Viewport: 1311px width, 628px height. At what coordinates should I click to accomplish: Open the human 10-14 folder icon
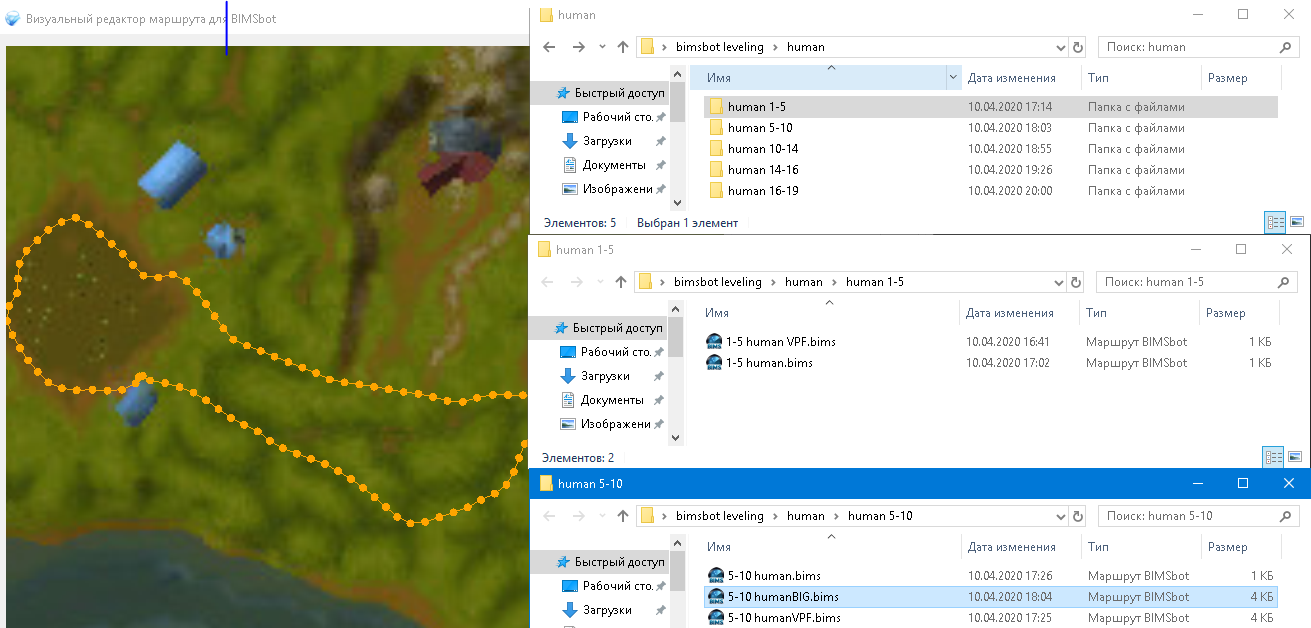click(x=715, y=149)
